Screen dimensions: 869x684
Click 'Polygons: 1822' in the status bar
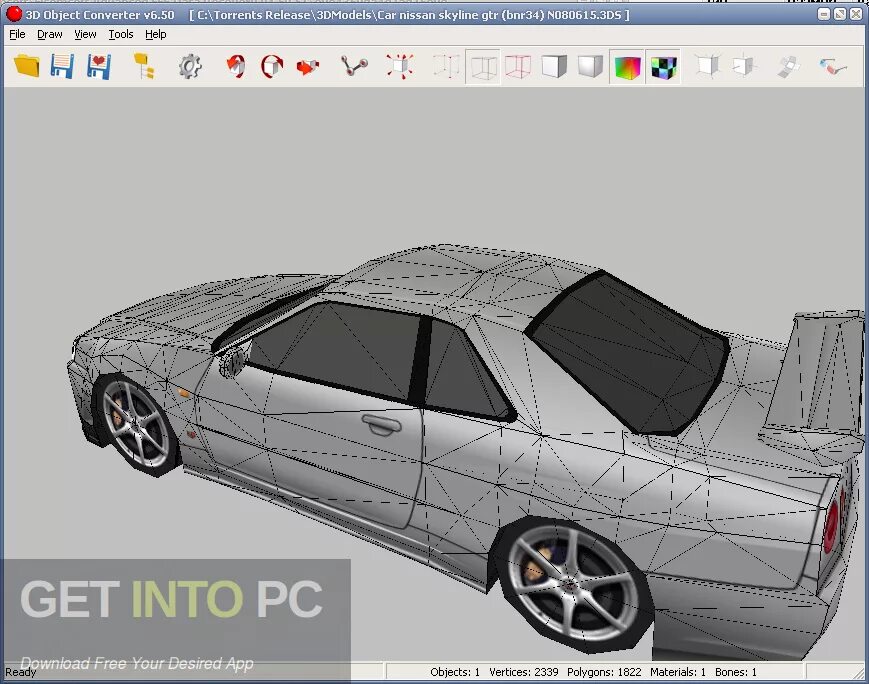(604, 672)
